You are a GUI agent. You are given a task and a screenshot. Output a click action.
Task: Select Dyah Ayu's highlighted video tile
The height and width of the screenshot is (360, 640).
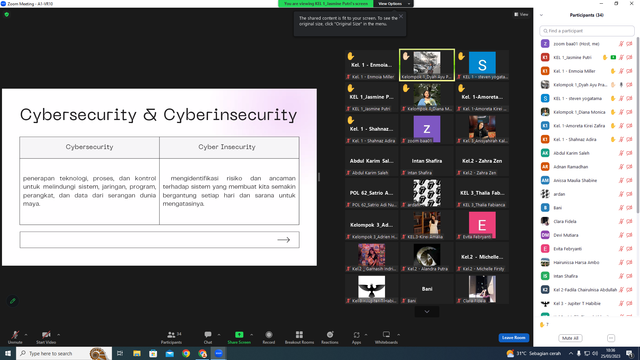point(427,64)
